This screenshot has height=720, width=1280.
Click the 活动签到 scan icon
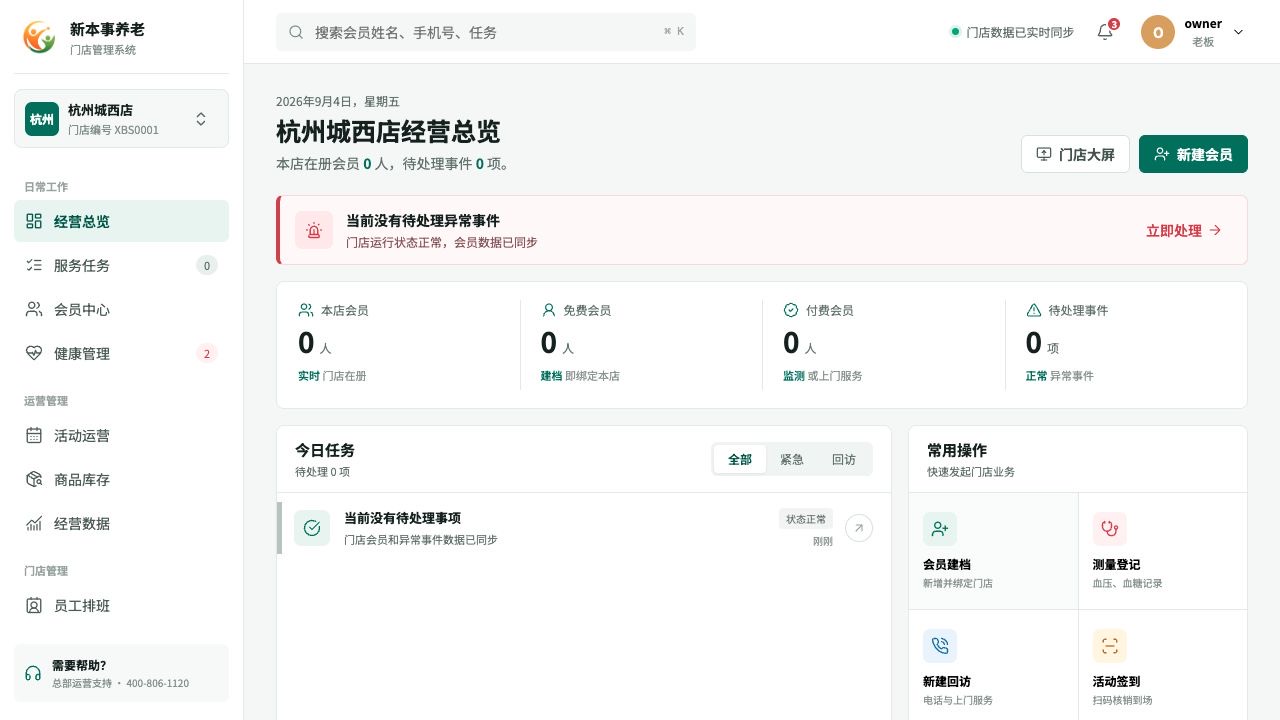coord(1110,646)
